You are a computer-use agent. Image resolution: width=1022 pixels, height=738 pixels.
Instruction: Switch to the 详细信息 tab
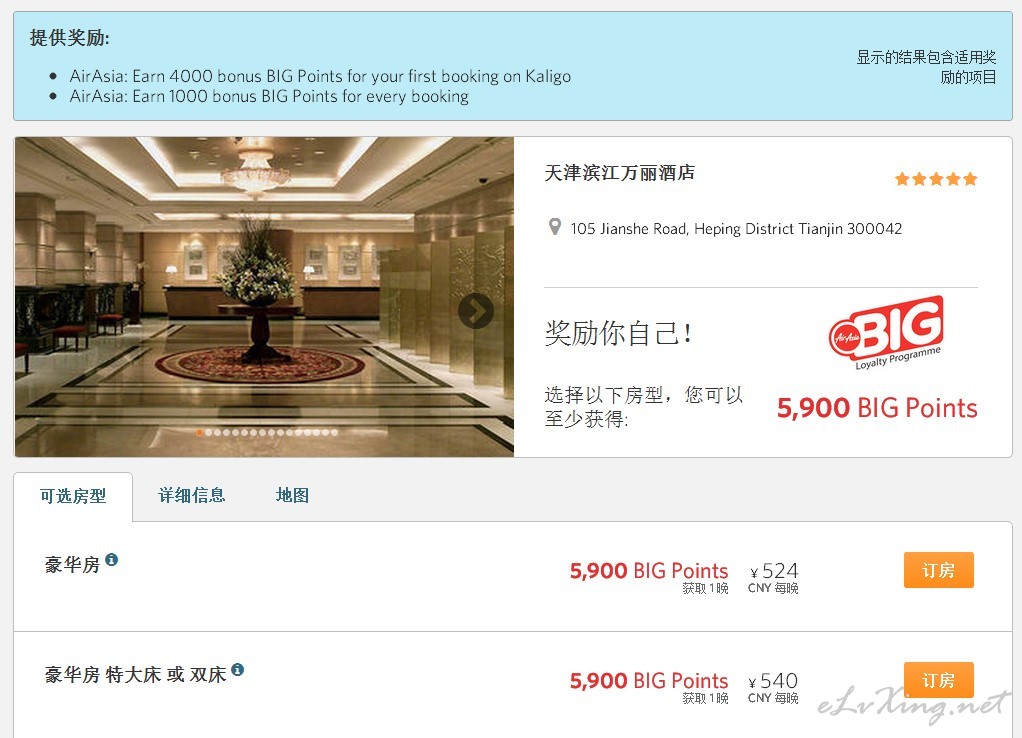pos(192,495)
